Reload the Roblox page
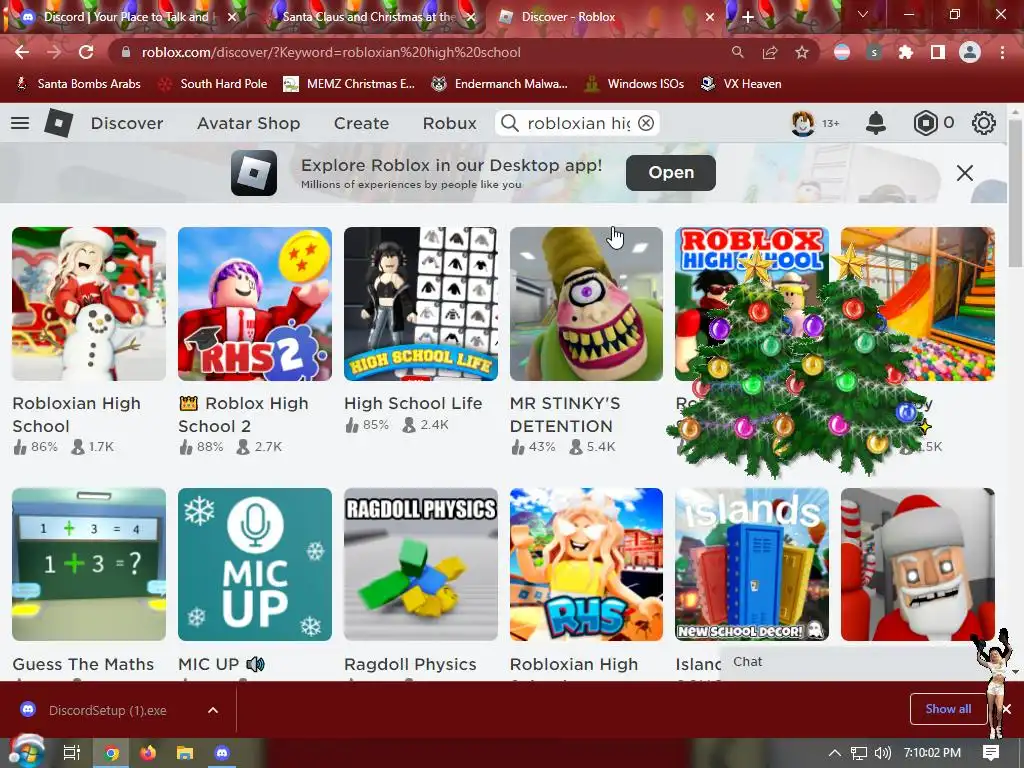 point(86,52)
